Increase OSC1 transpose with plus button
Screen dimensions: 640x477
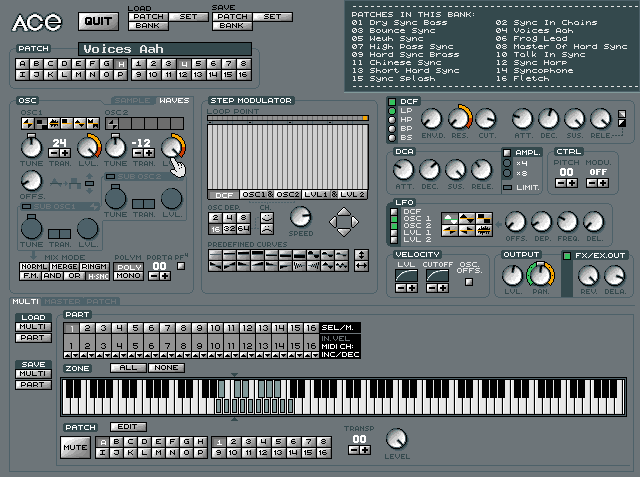pos(63,153)
